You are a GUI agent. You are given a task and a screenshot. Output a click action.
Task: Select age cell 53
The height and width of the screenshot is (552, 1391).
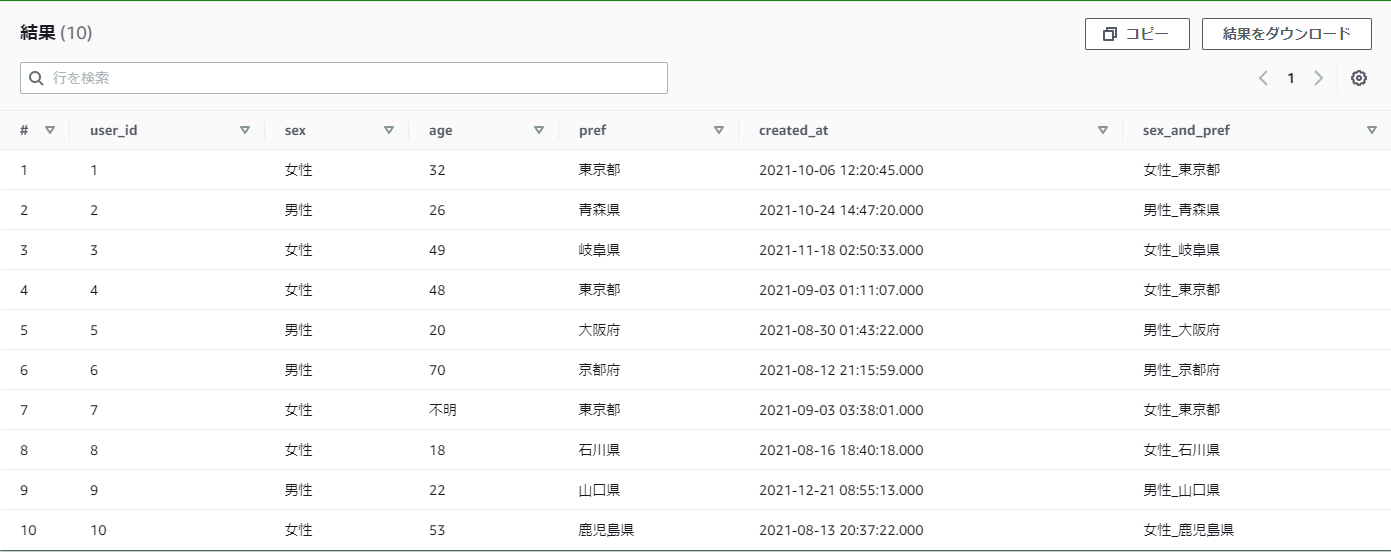click(x=437, y=530)
